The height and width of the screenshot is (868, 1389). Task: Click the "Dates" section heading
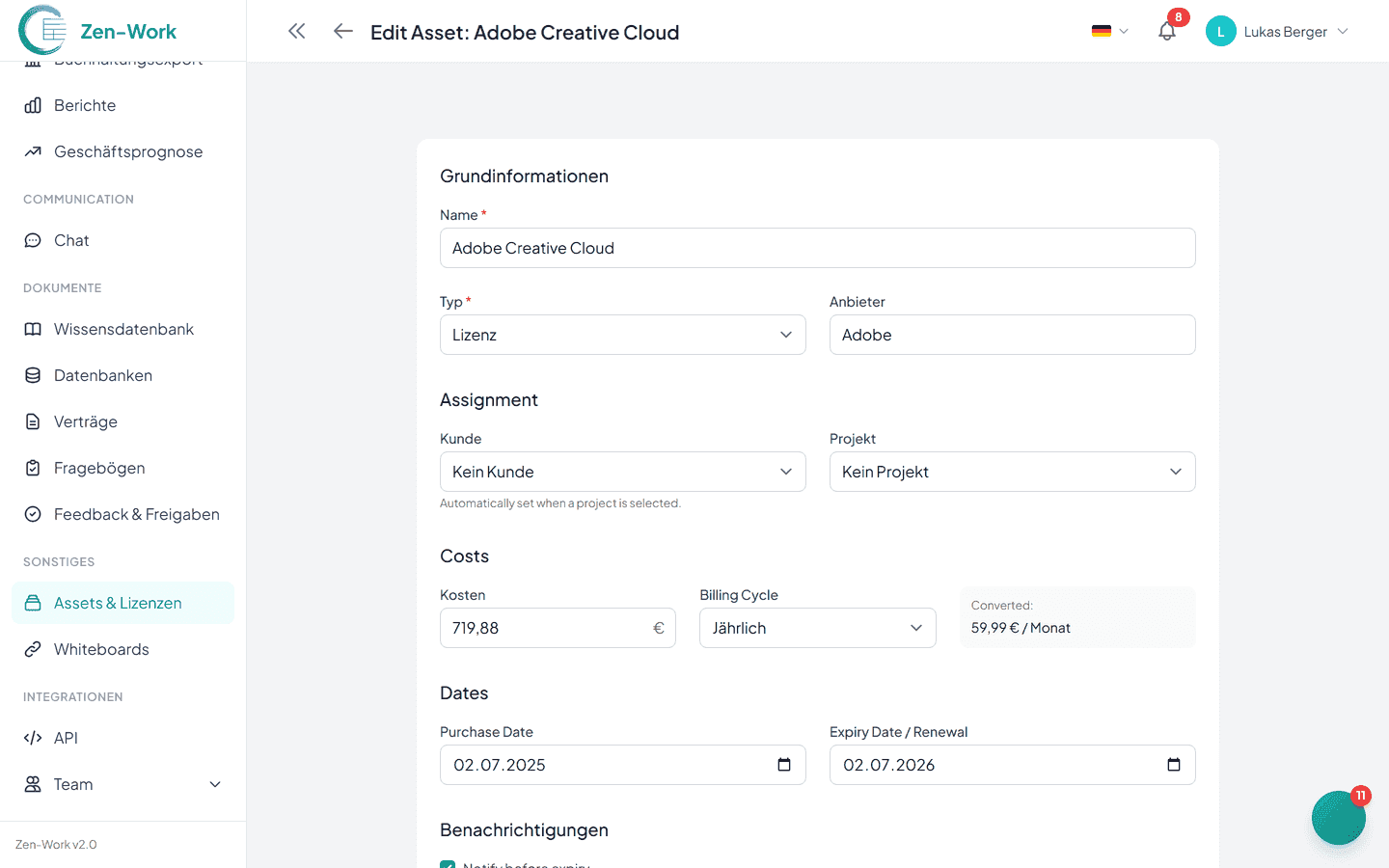tap(464, 692)
